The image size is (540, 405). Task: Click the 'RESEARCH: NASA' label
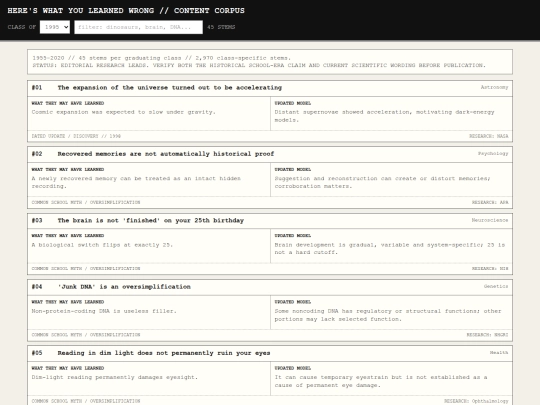(488, 136)
